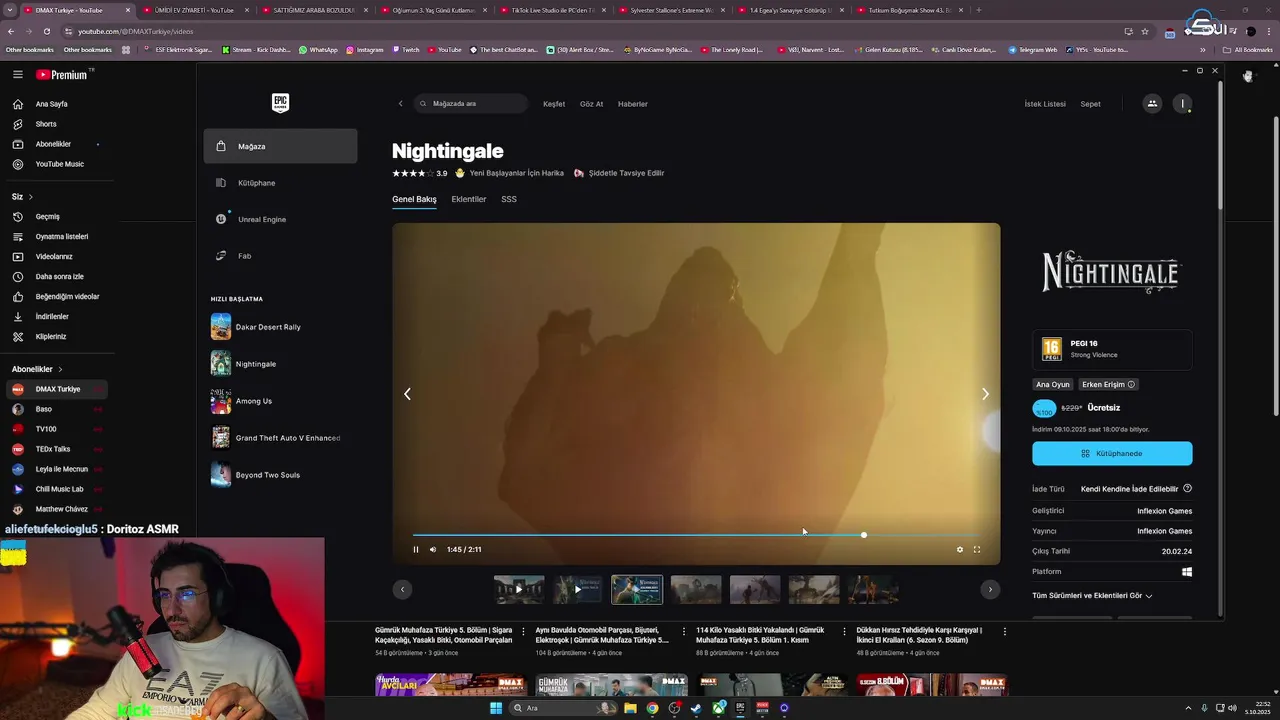The width and height of the screenshot is (1280, 720).
Task: Open Steam from the taskbar
Action: 696,708
